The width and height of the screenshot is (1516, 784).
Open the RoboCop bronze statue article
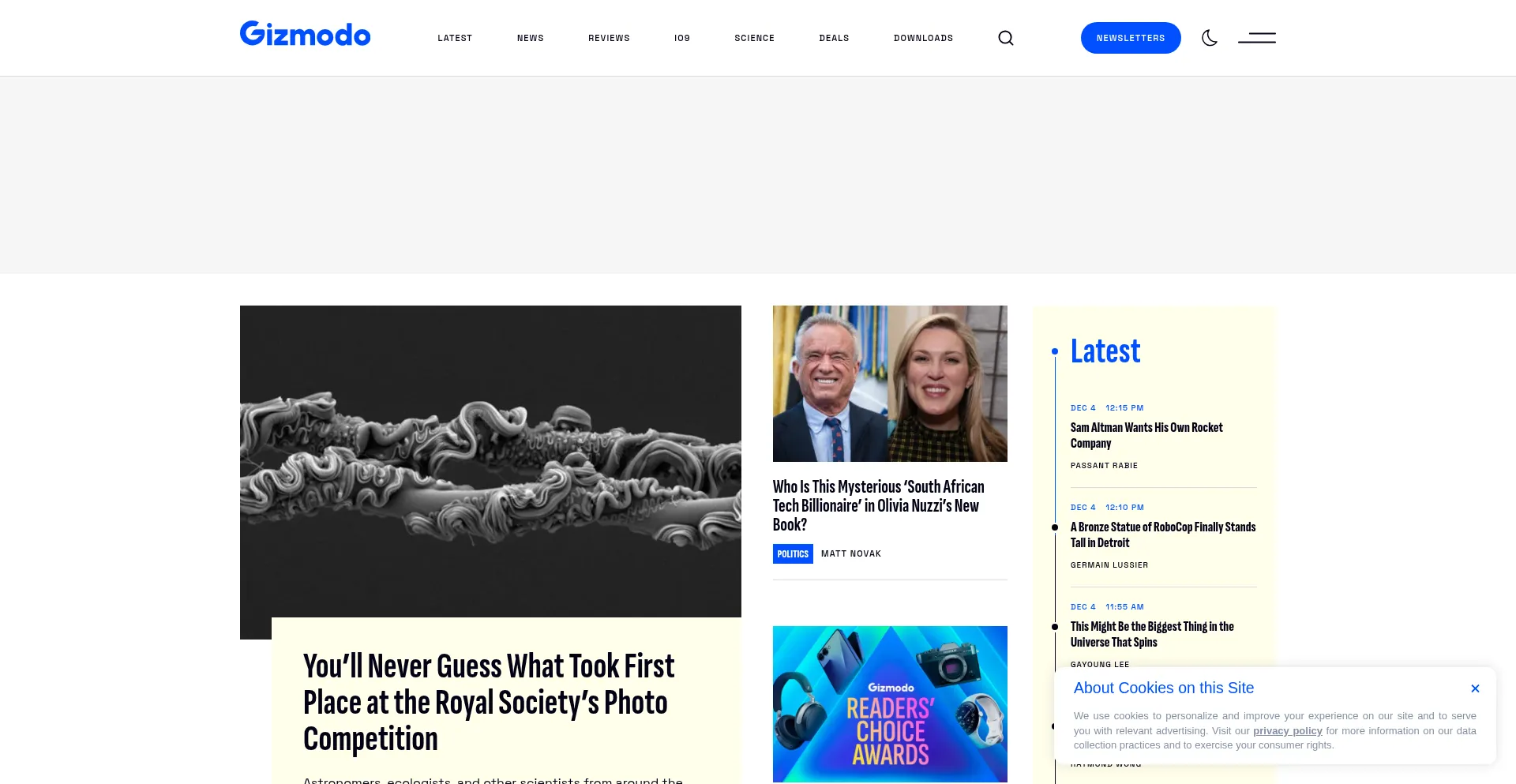click(1163, 535)
